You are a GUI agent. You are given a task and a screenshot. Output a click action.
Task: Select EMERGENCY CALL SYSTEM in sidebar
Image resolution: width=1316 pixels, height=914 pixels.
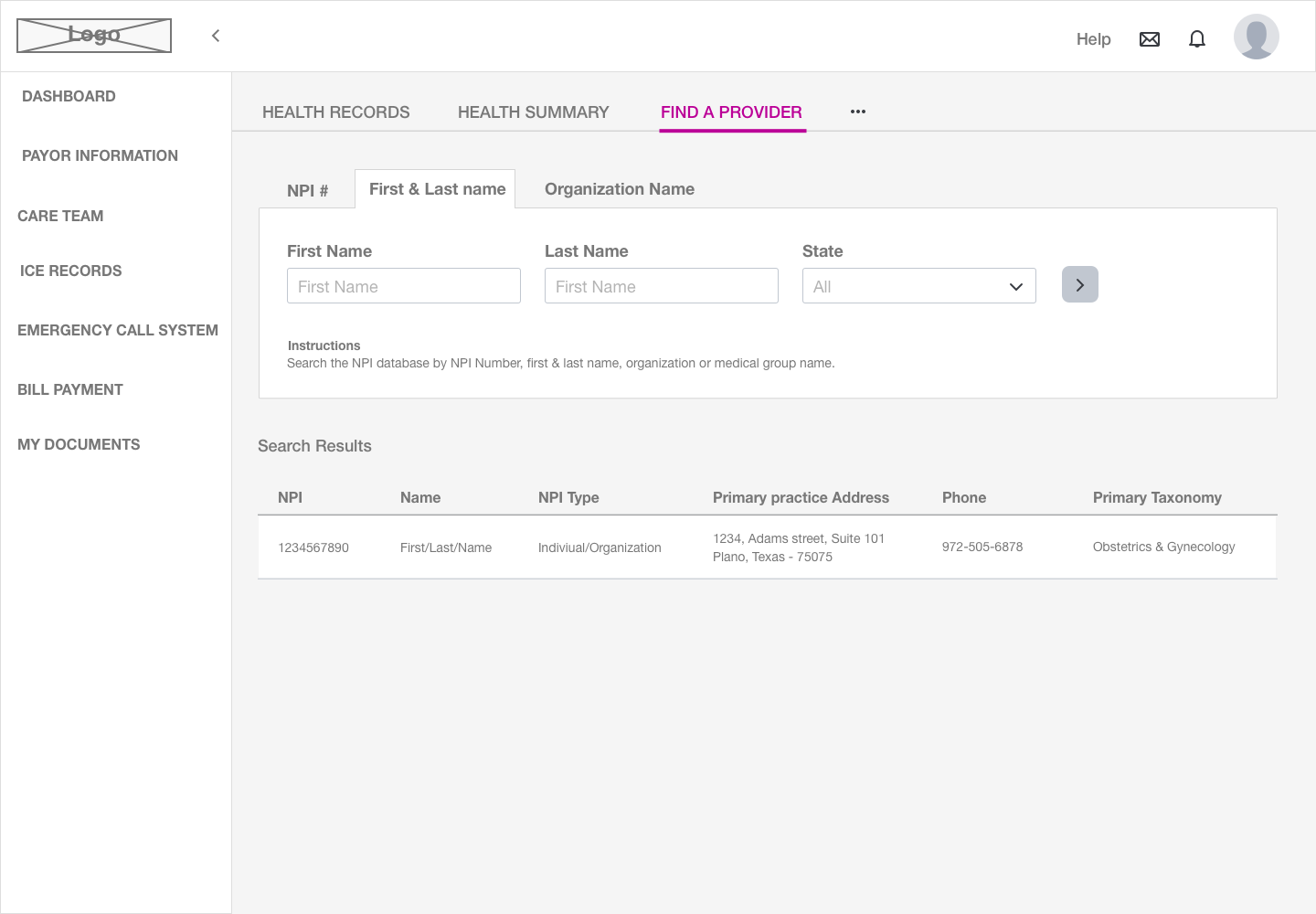coord(117,330)
